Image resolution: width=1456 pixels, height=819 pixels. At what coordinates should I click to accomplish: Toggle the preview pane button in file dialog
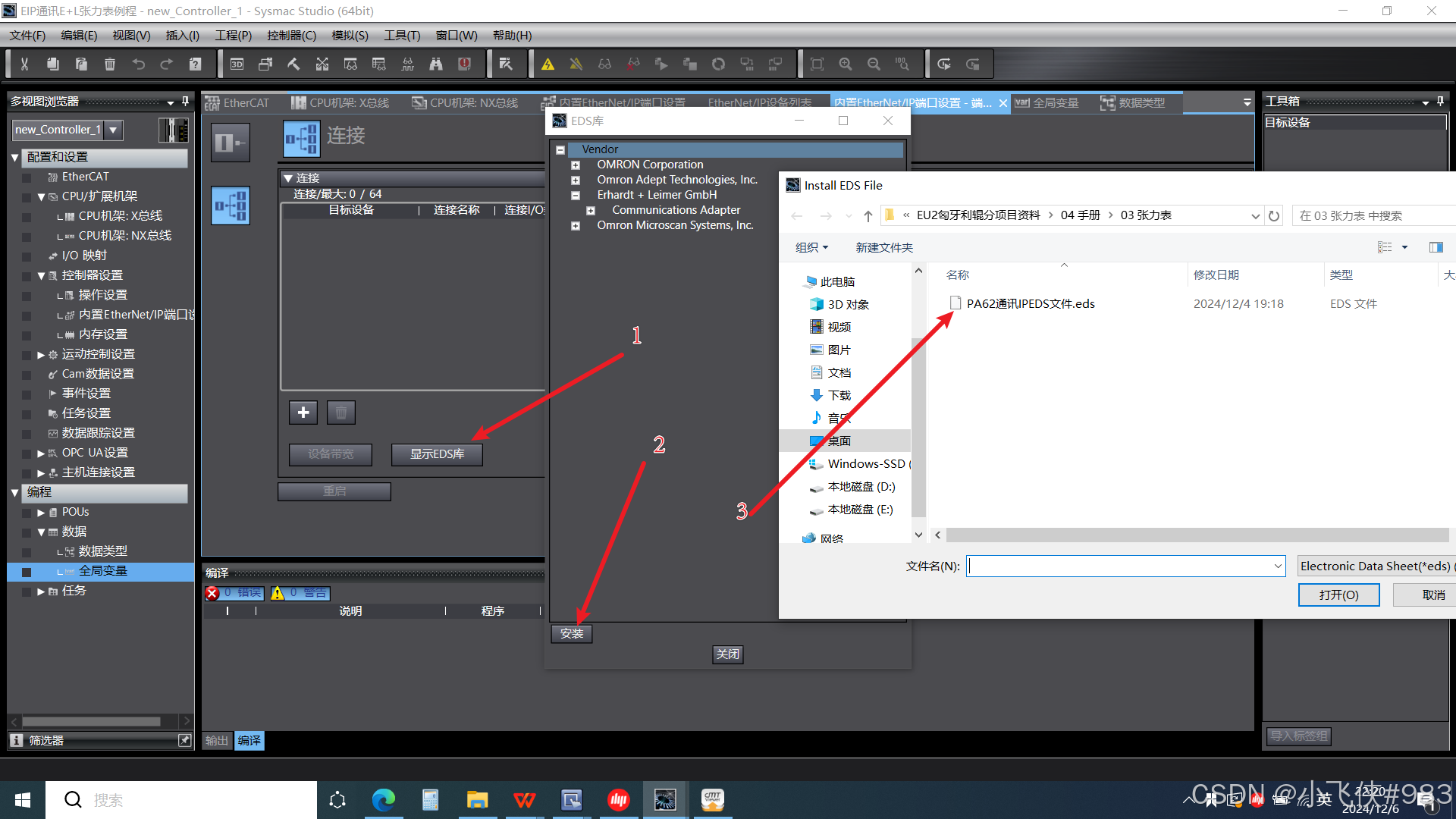pos(1436,247)
